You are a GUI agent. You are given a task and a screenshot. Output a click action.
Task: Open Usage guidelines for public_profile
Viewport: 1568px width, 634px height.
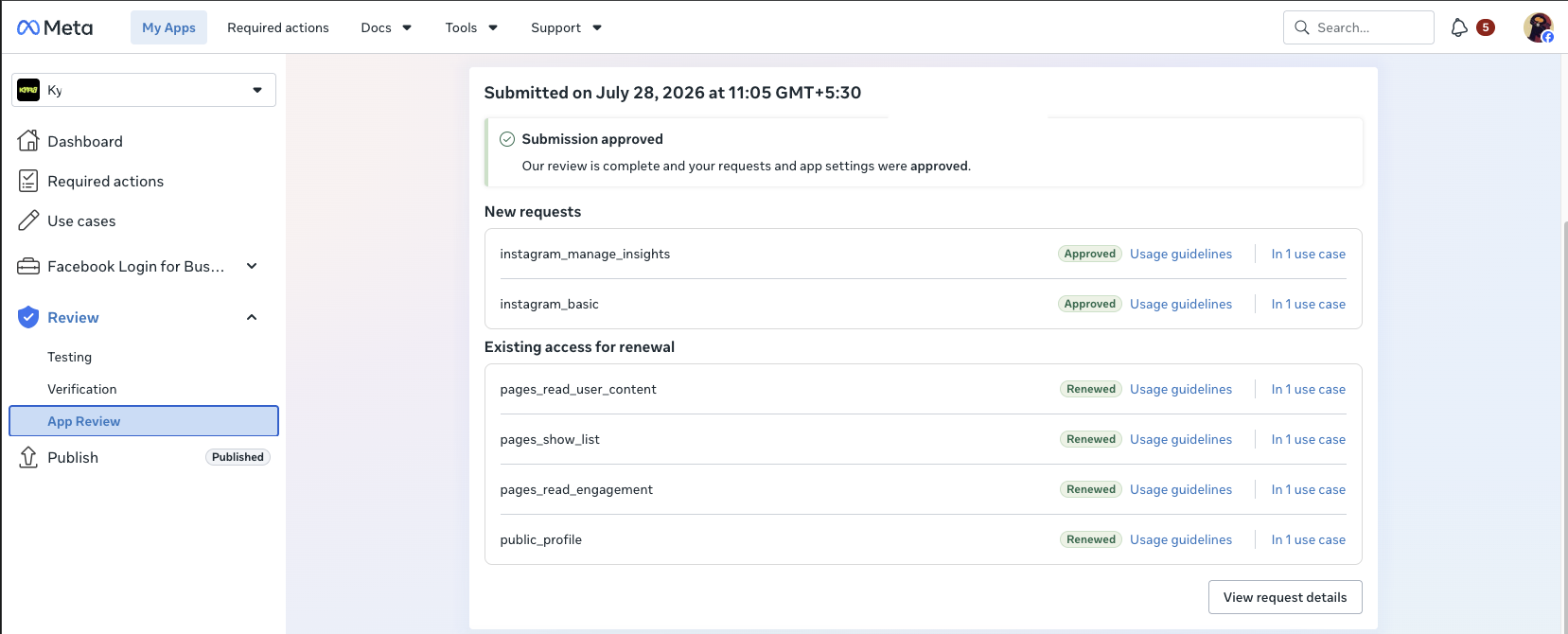click(x=1181, y=539)
